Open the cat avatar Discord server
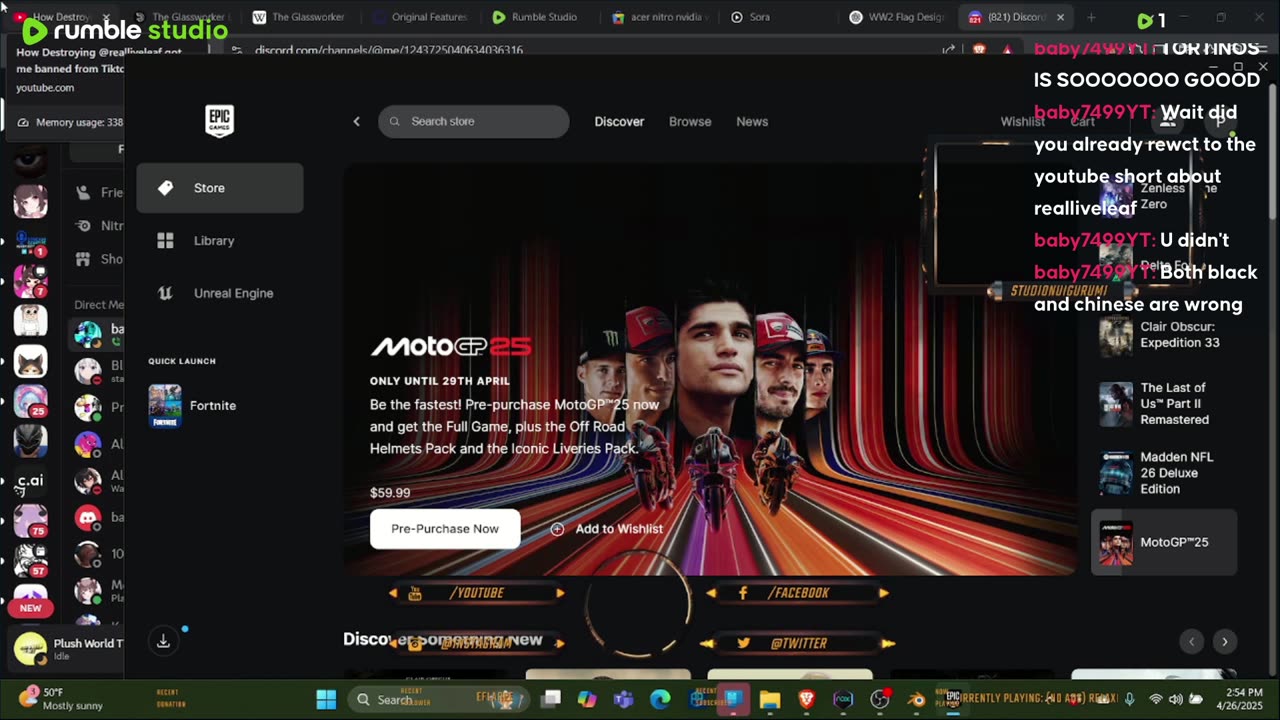 tap(30, 361)
